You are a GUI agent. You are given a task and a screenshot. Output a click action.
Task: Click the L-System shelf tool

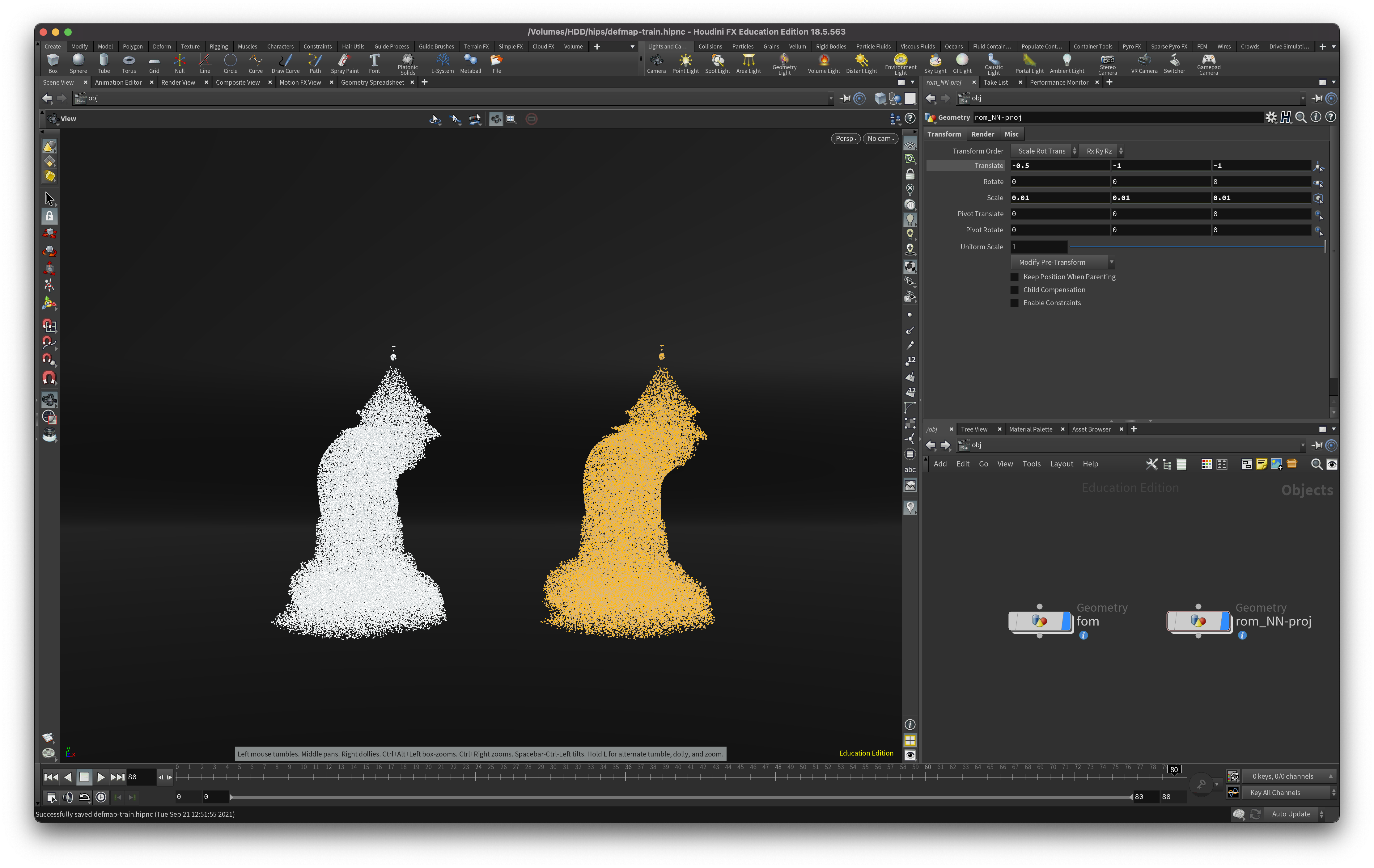[x=442, y=62]
